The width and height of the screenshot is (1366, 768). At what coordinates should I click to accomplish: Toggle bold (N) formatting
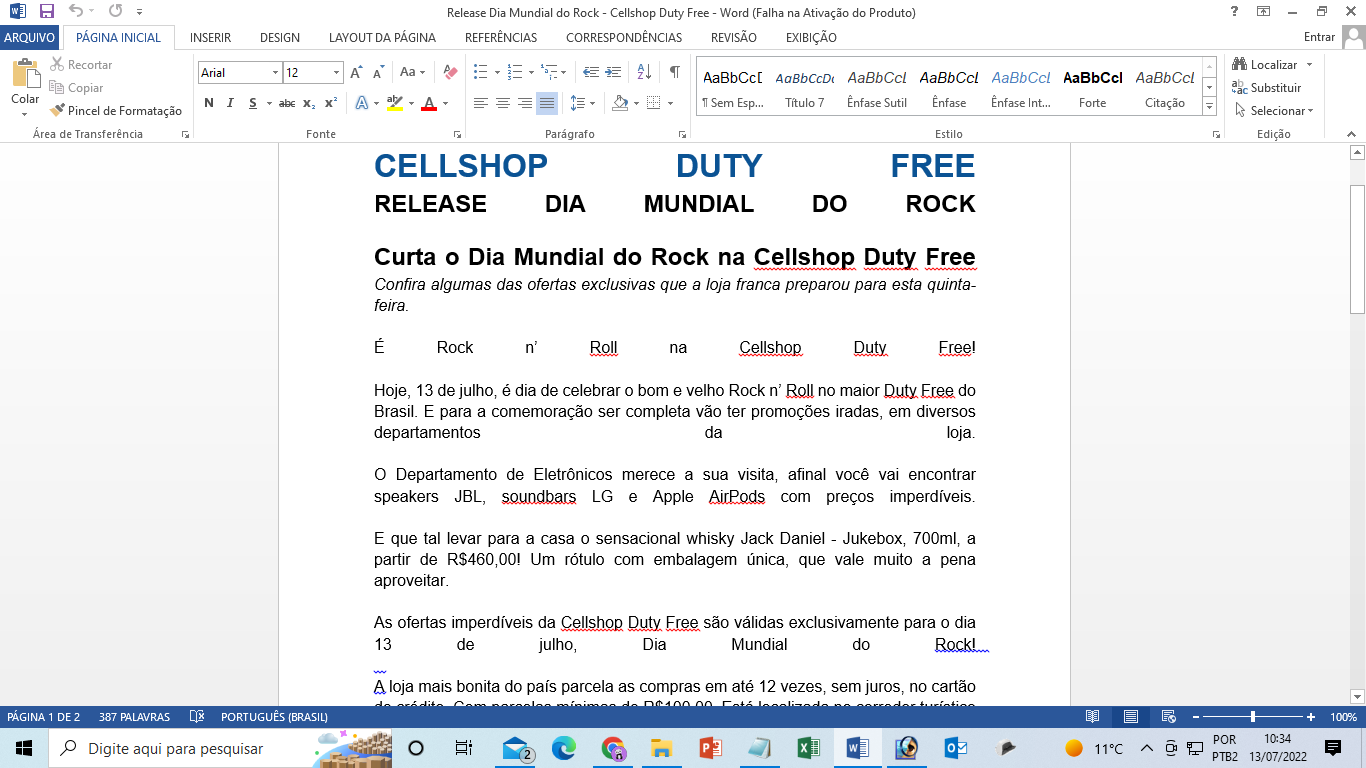[x=209, y=103]
